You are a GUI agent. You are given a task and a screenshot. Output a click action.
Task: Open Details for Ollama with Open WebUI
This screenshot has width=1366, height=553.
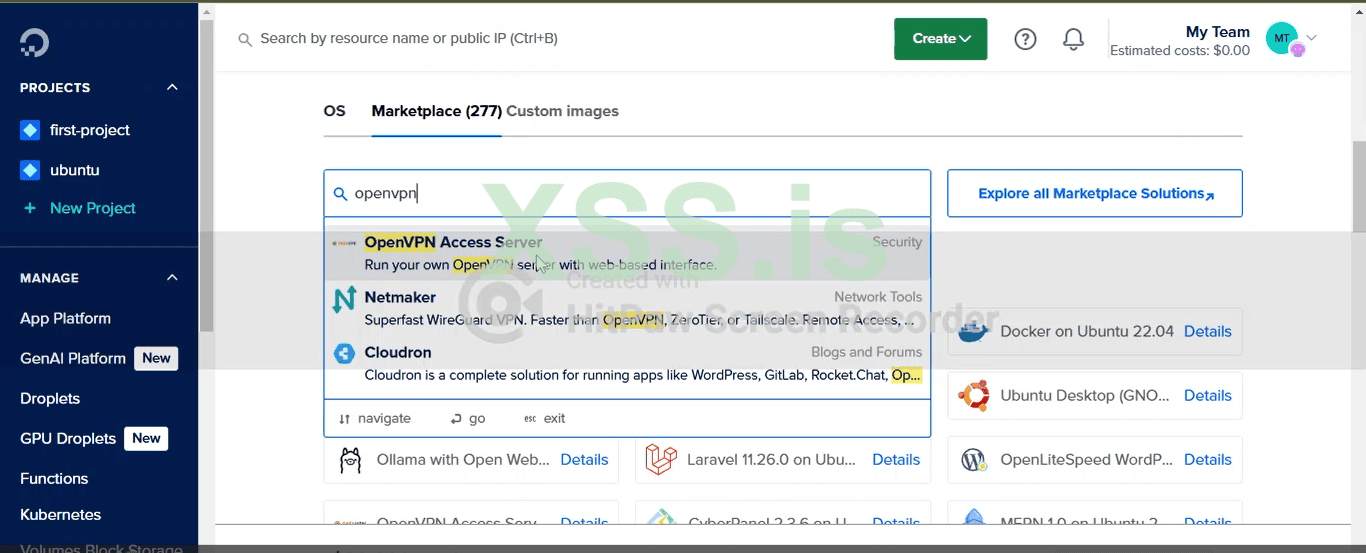tap(584, 460)
